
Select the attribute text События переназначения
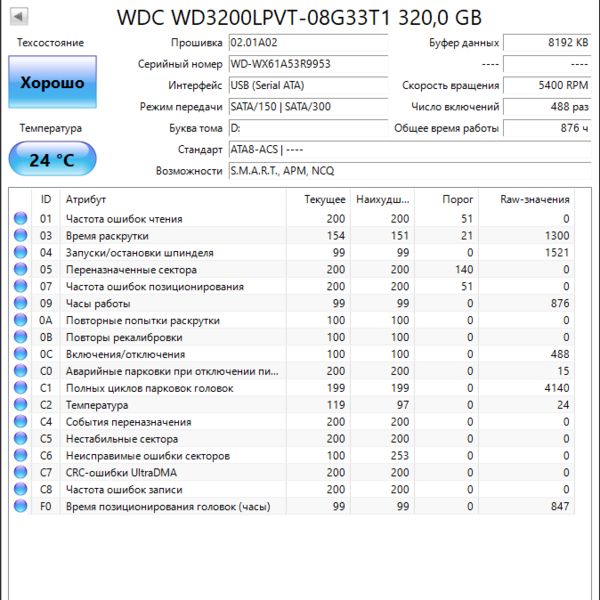(x=129, y=422)
